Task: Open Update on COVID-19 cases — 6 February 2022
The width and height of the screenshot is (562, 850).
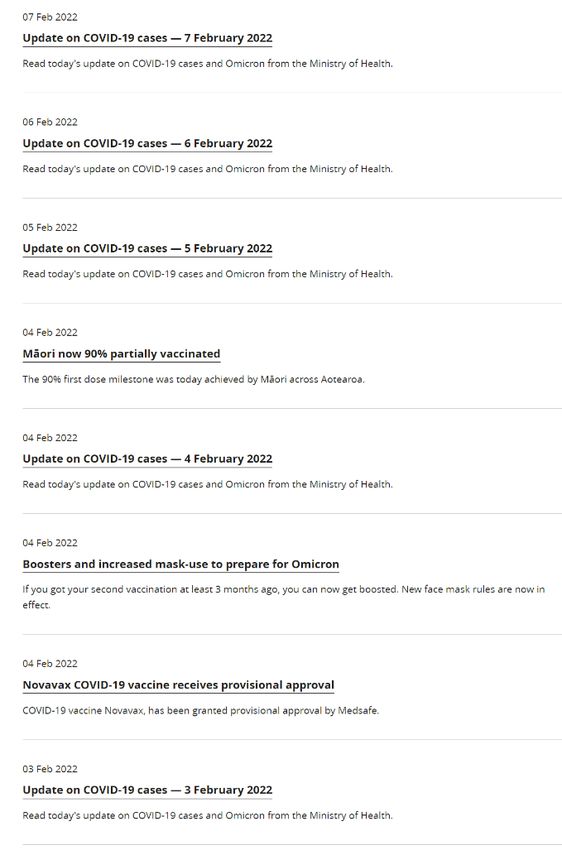Action: click(147, 143)
